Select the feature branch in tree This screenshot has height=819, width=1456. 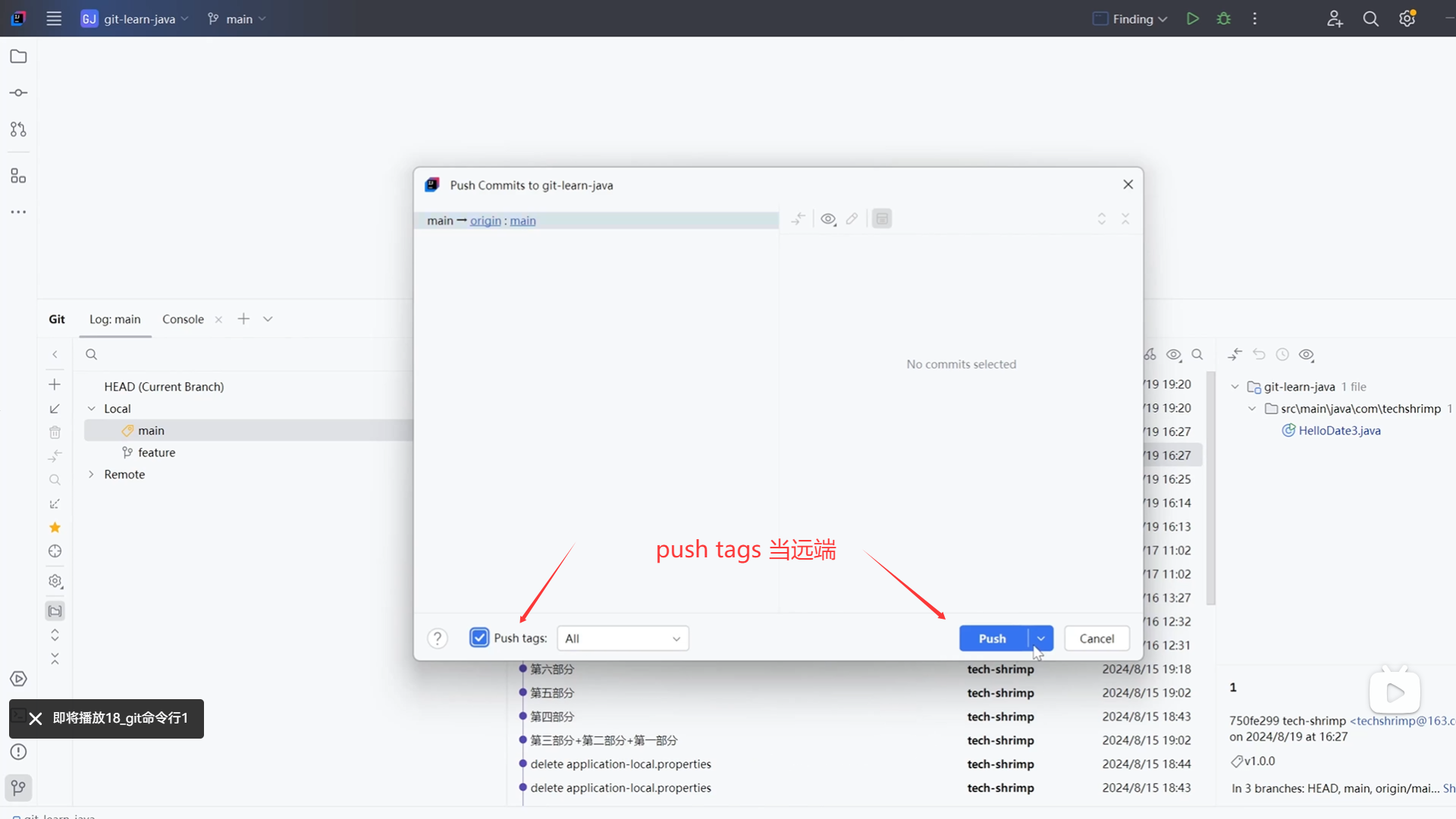pos(156,453)
